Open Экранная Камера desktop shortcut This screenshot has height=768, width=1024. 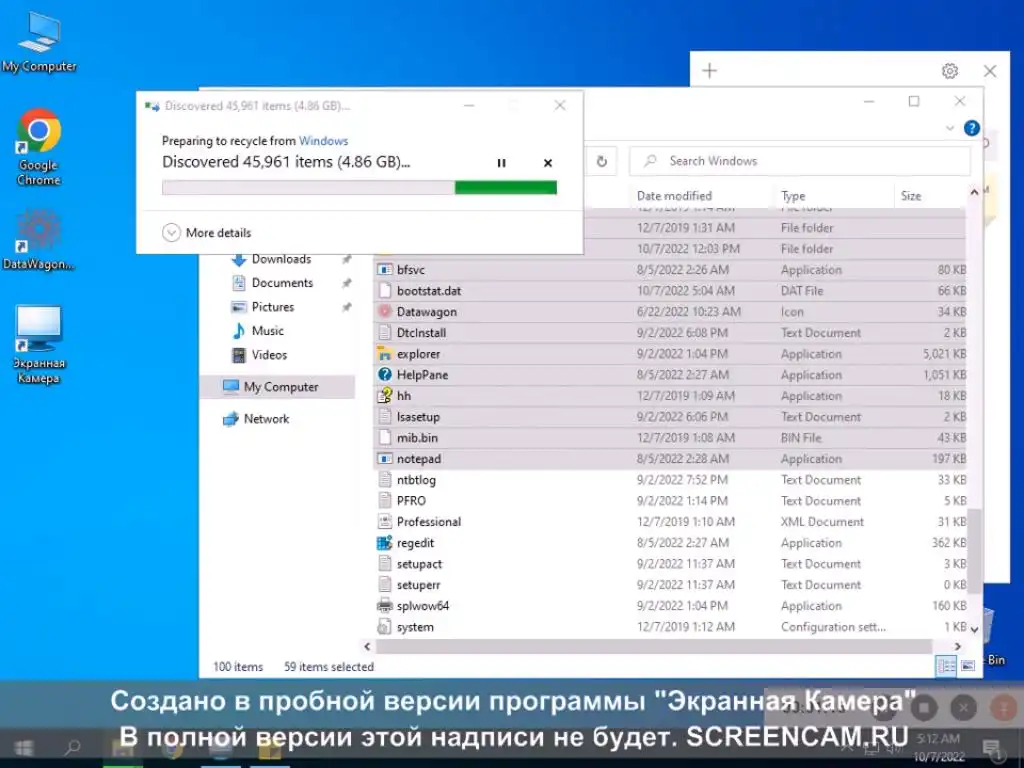click(x=39, y=345)
